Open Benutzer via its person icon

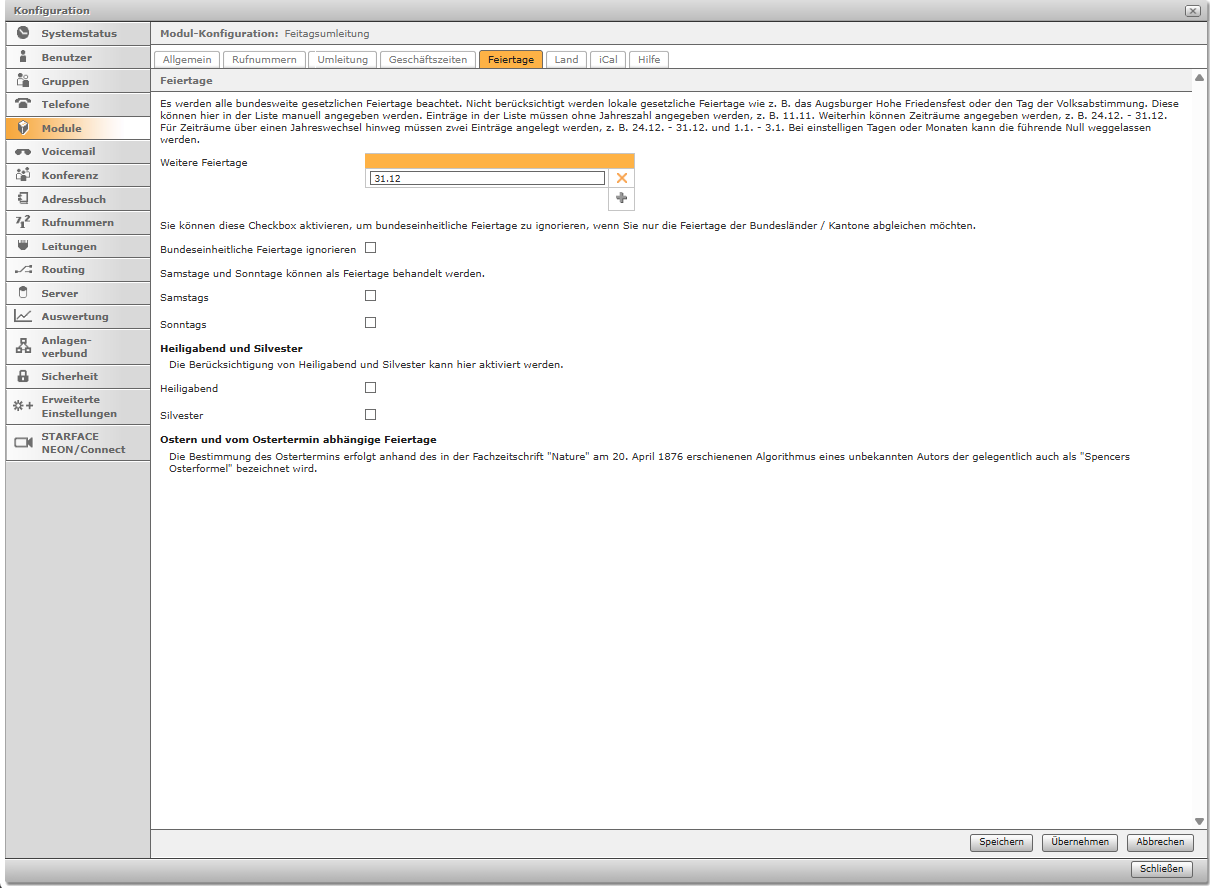pos(23,57)
